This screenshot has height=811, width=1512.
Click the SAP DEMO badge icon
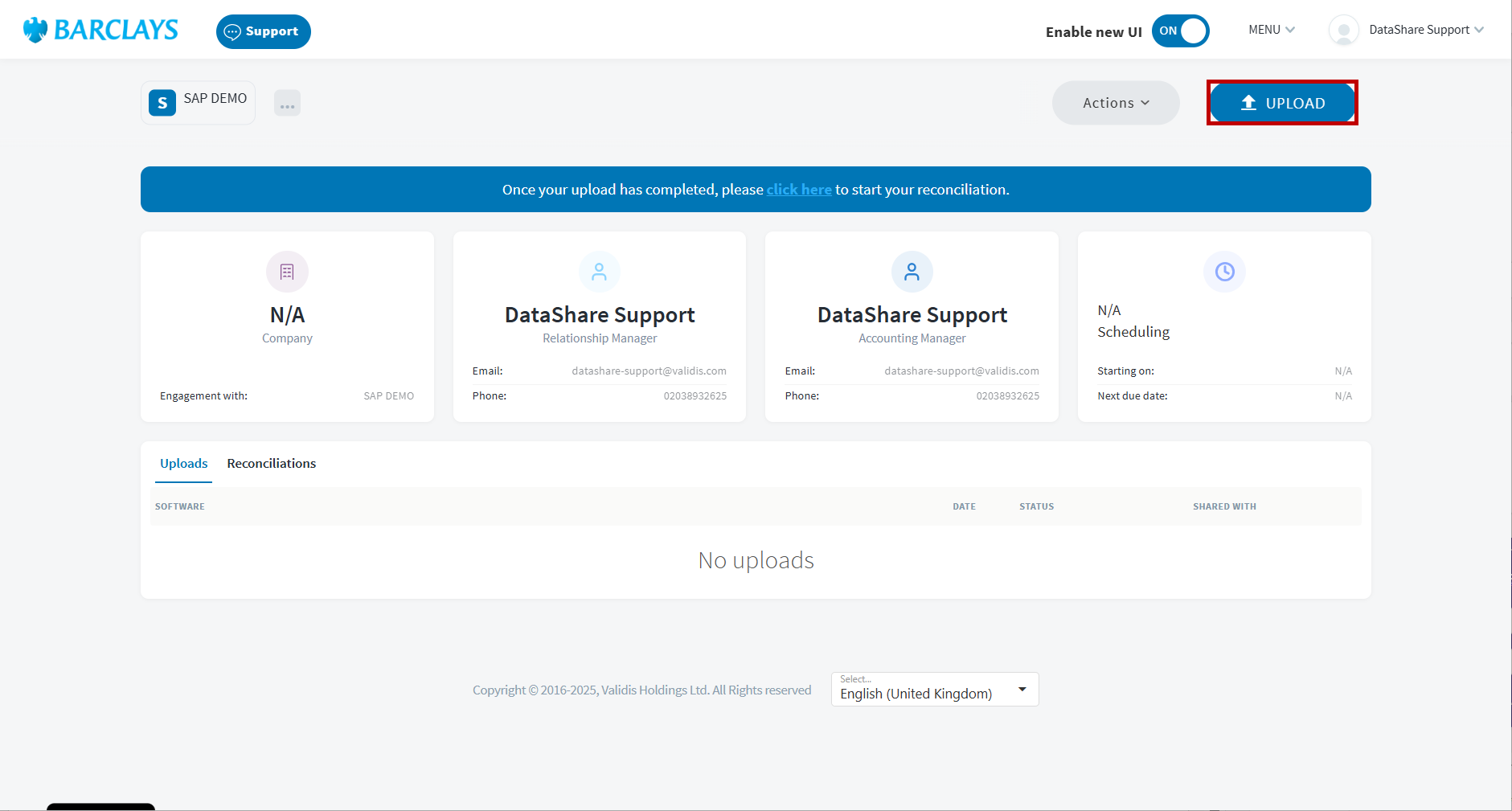coord(162,103)
